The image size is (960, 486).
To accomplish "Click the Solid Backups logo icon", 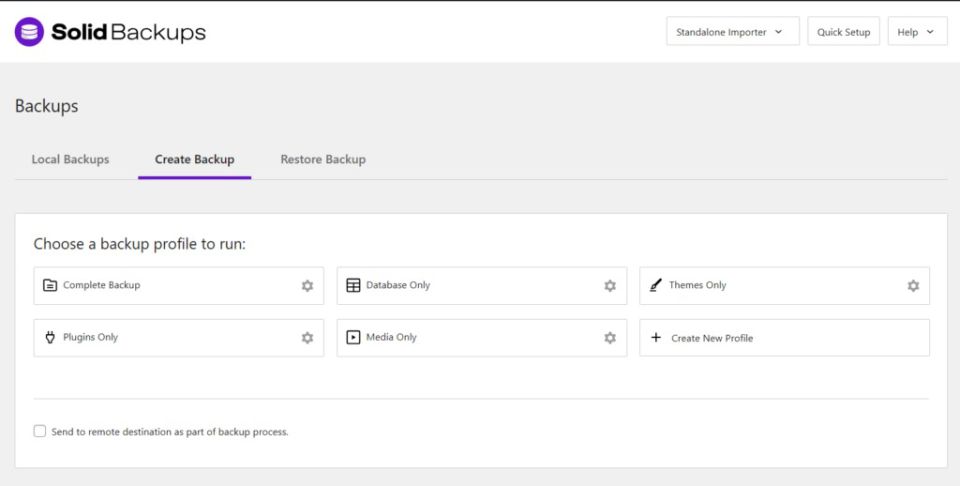I will (29, 32).
